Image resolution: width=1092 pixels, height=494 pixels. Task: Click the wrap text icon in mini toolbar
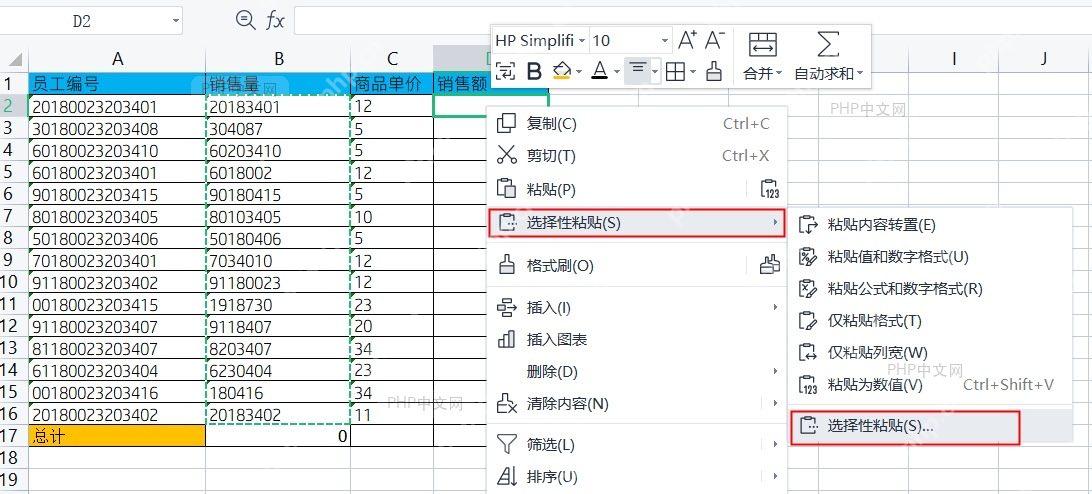coord(506,70)
